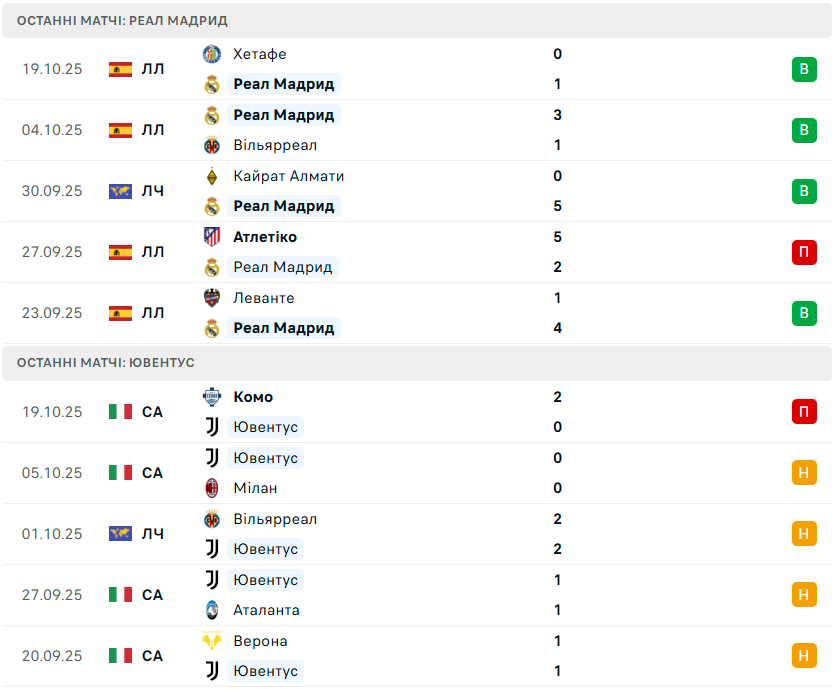The width and height of the screenshot is (836, 689).
Task: Click the Kairat Almaty club crest
Action: coord(212,176)
